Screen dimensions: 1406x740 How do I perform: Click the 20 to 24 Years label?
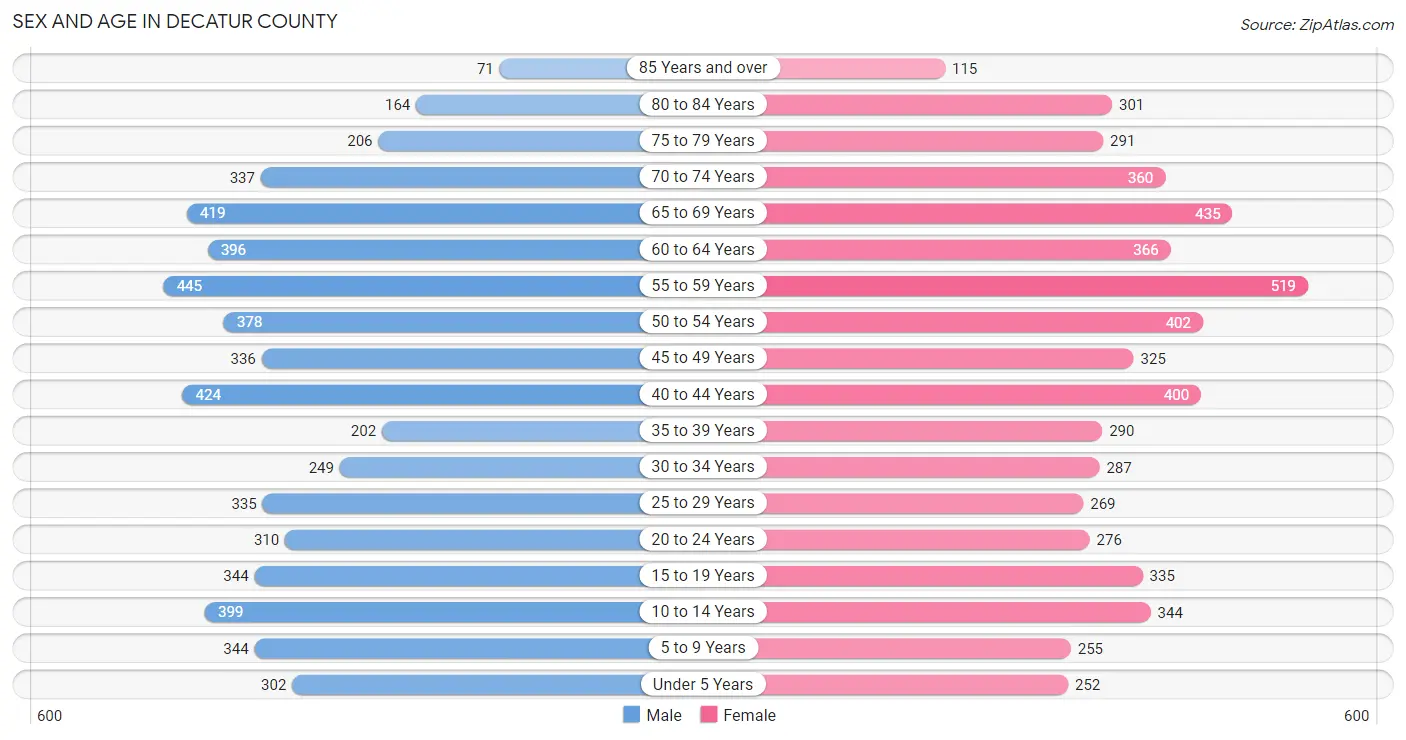click(x=703, y=540)
